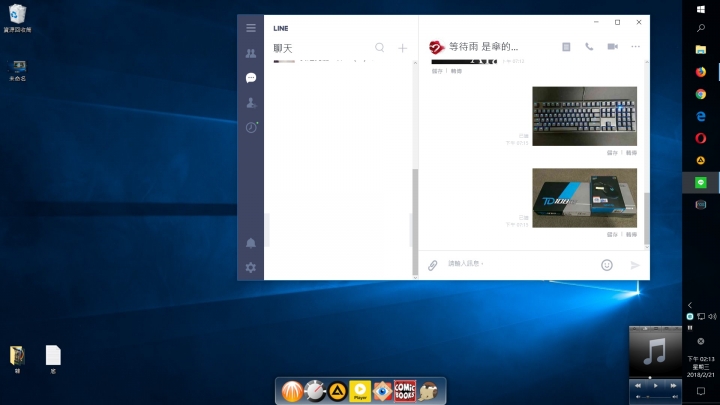Image resolution: width=720 pixels, height=405 pixels.
Task: Open File Explorer from taskbar
Action: [x=701, y=50]
